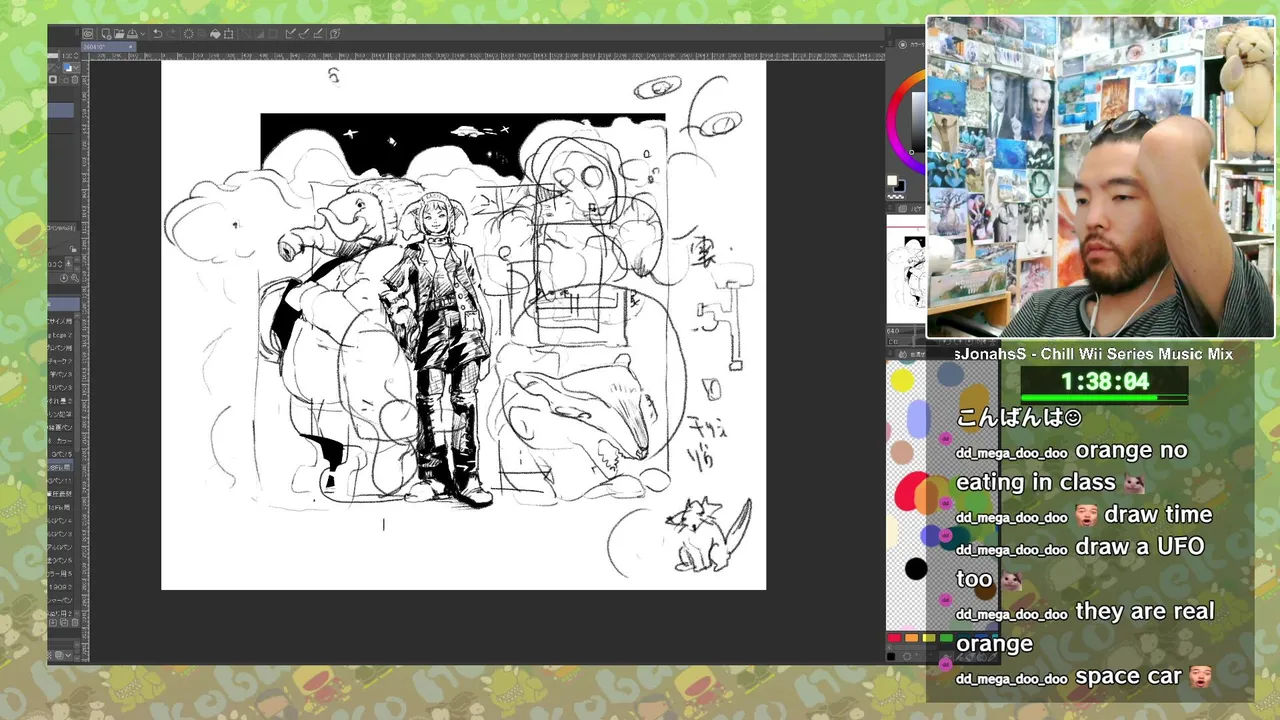1280x720 pixels.
Task: Delete sub tool with bottom trash icon
Action: coord(75,622)
